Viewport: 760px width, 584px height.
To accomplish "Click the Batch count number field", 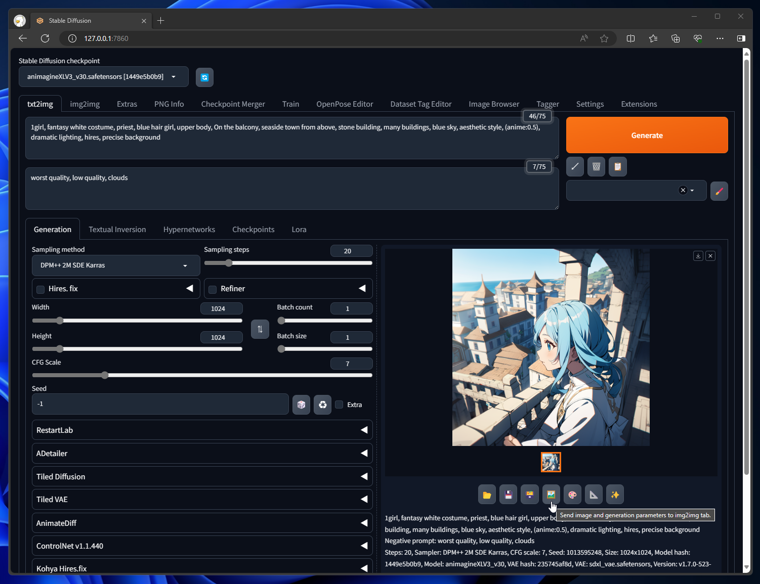I will pyautogui.click(x=351, y=309).
